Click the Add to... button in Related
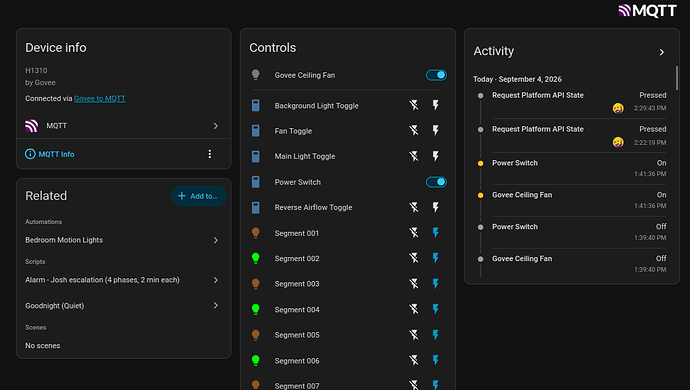 pos(198,196)
